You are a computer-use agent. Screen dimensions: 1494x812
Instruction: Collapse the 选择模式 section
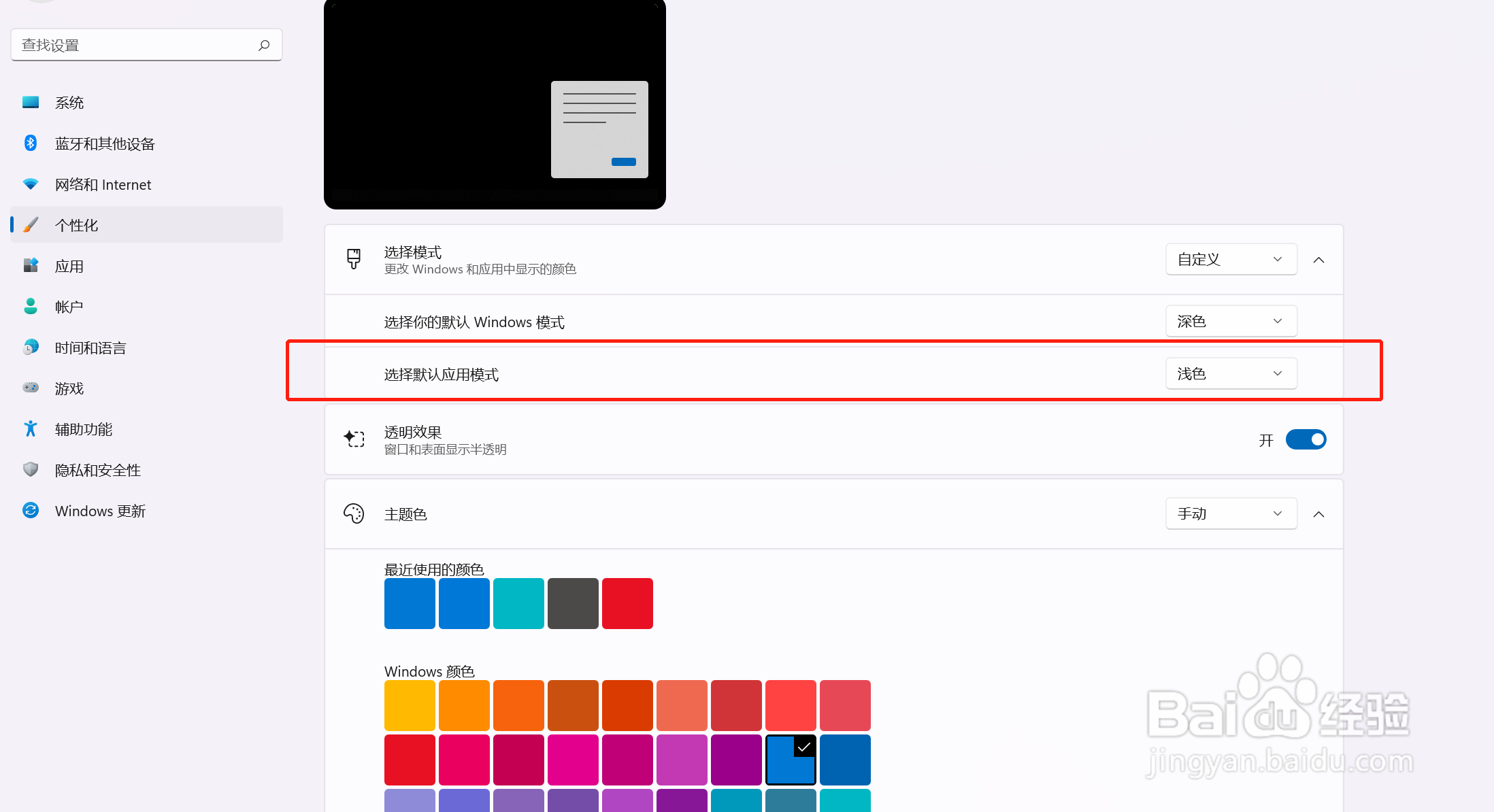click(1319, 259)
